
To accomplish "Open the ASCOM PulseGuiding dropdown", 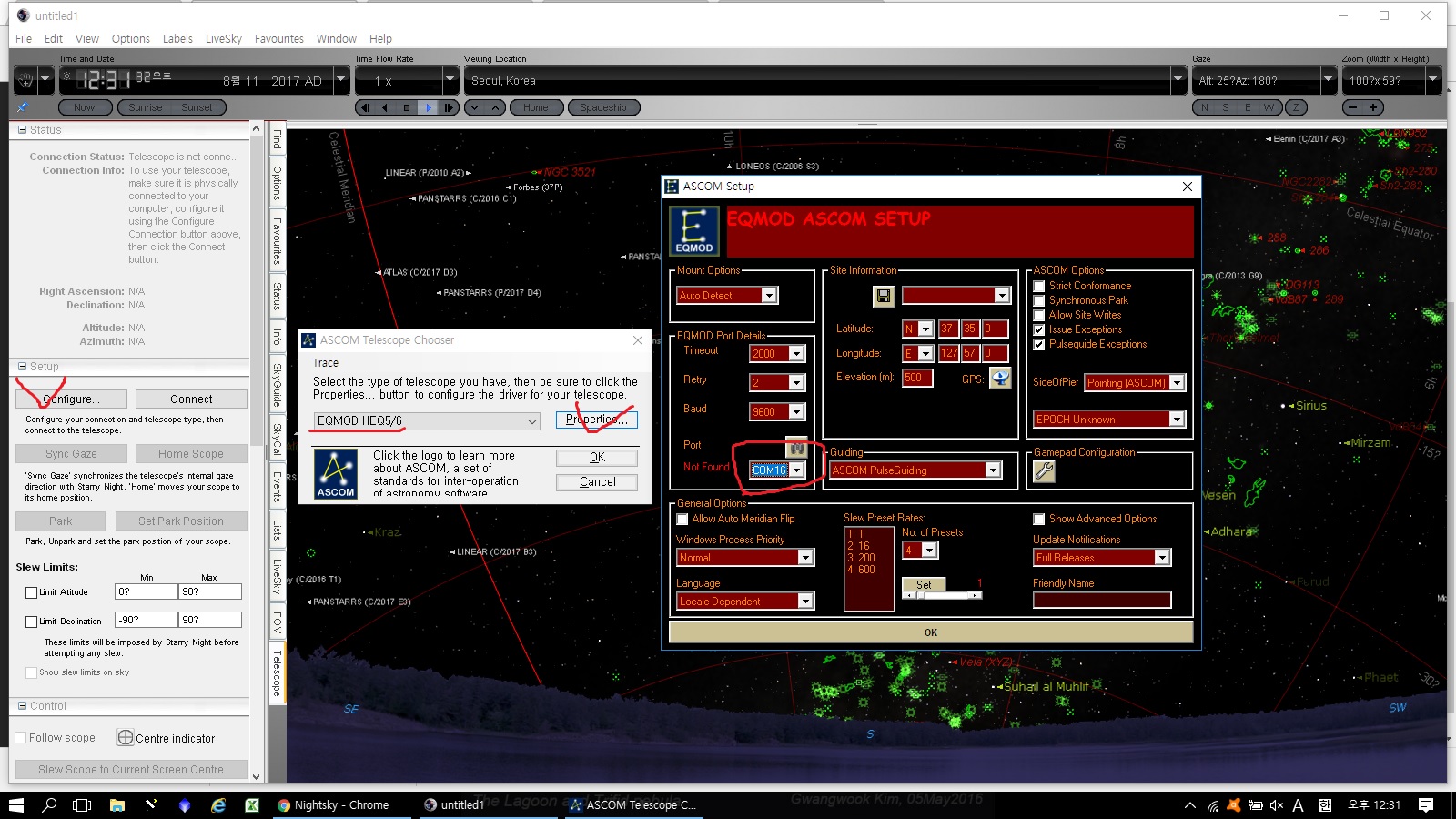I will coord(993,470).
